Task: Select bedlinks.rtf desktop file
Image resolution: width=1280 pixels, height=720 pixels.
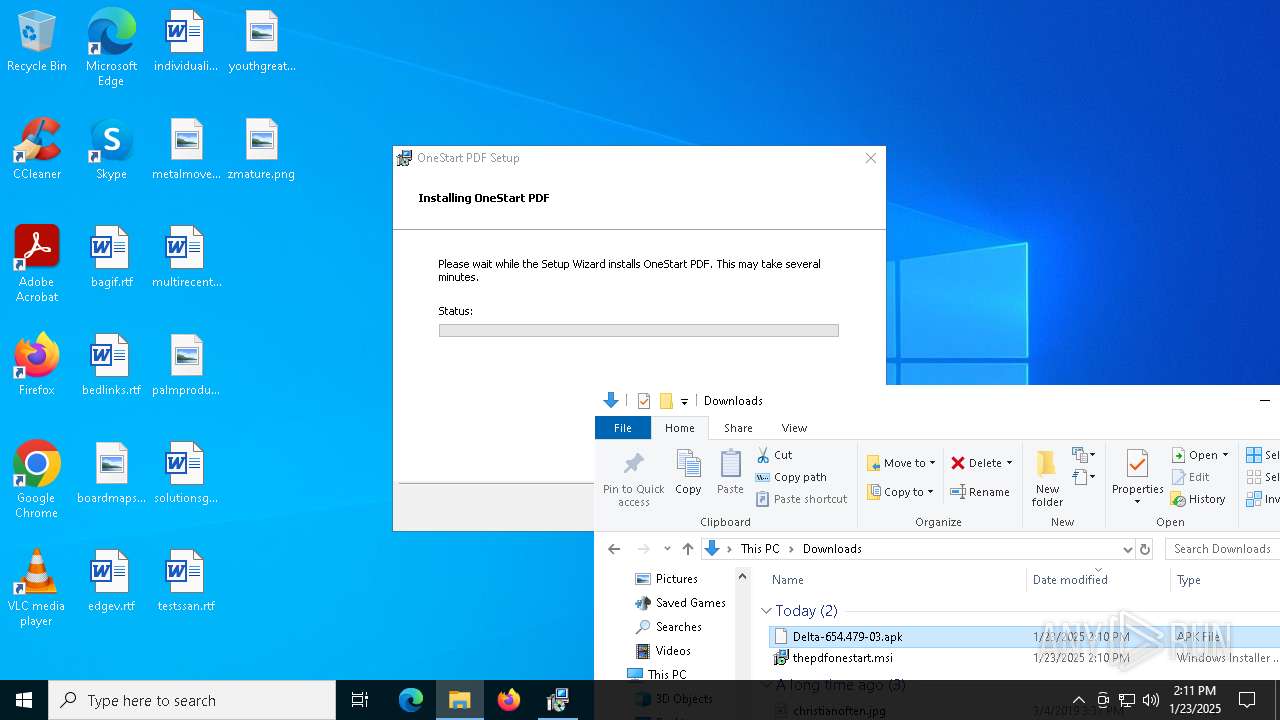Action: tap(111, 365)
